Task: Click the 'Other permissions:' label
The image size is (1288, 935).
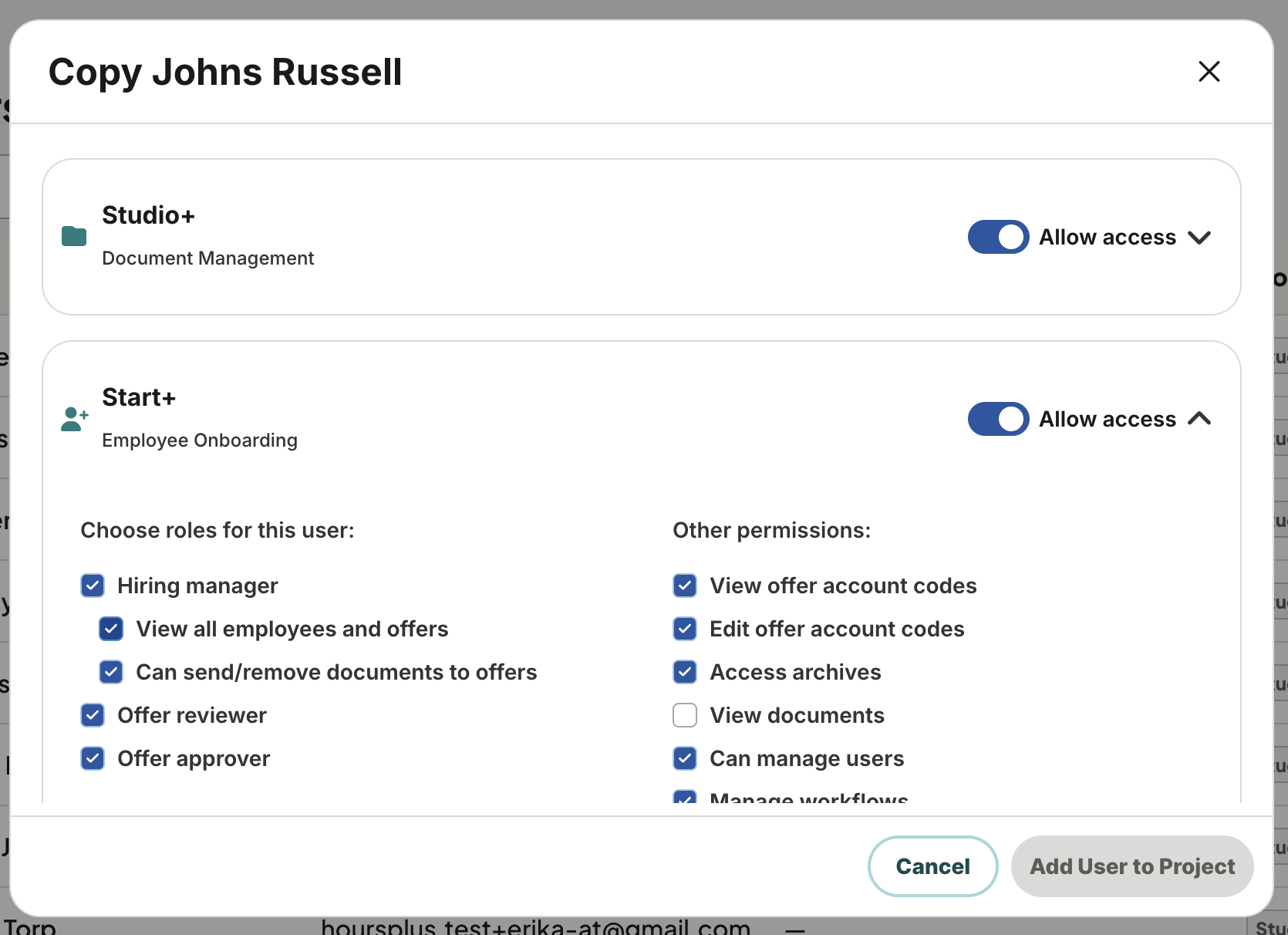Action: [772, 530]
